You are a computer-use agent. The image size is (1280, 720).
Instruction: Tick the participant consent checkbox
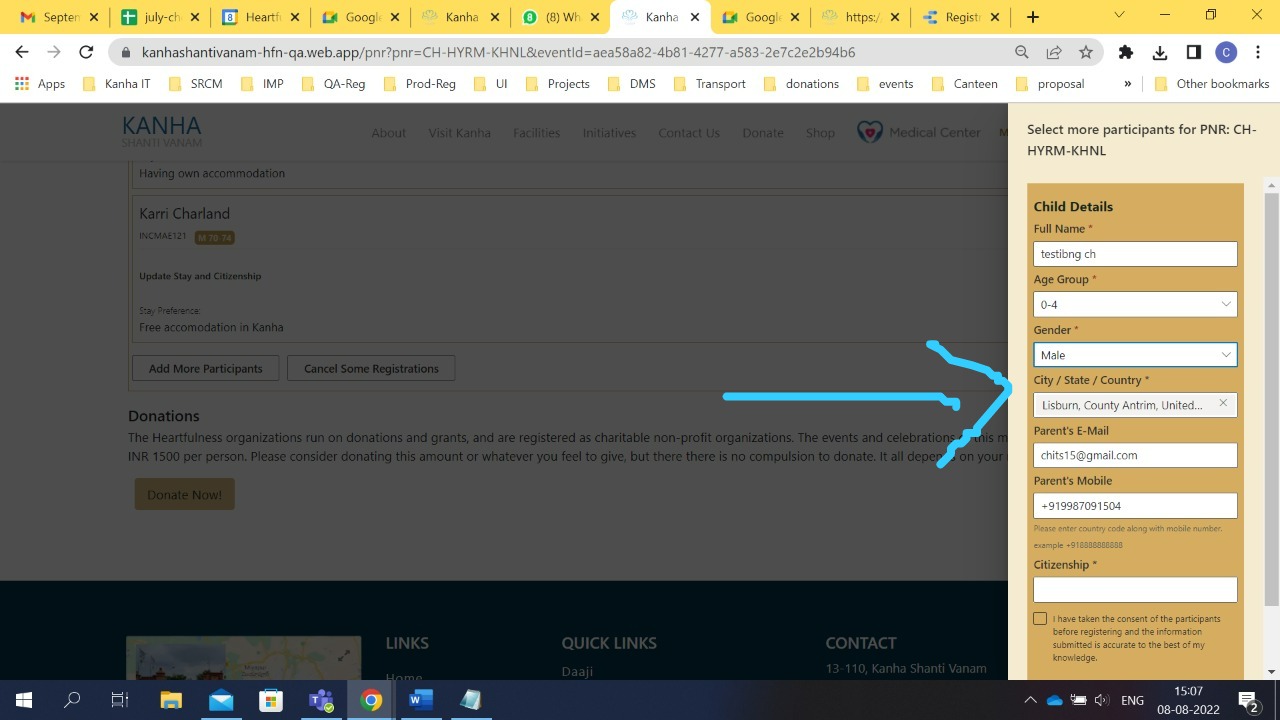(1040, 619)
